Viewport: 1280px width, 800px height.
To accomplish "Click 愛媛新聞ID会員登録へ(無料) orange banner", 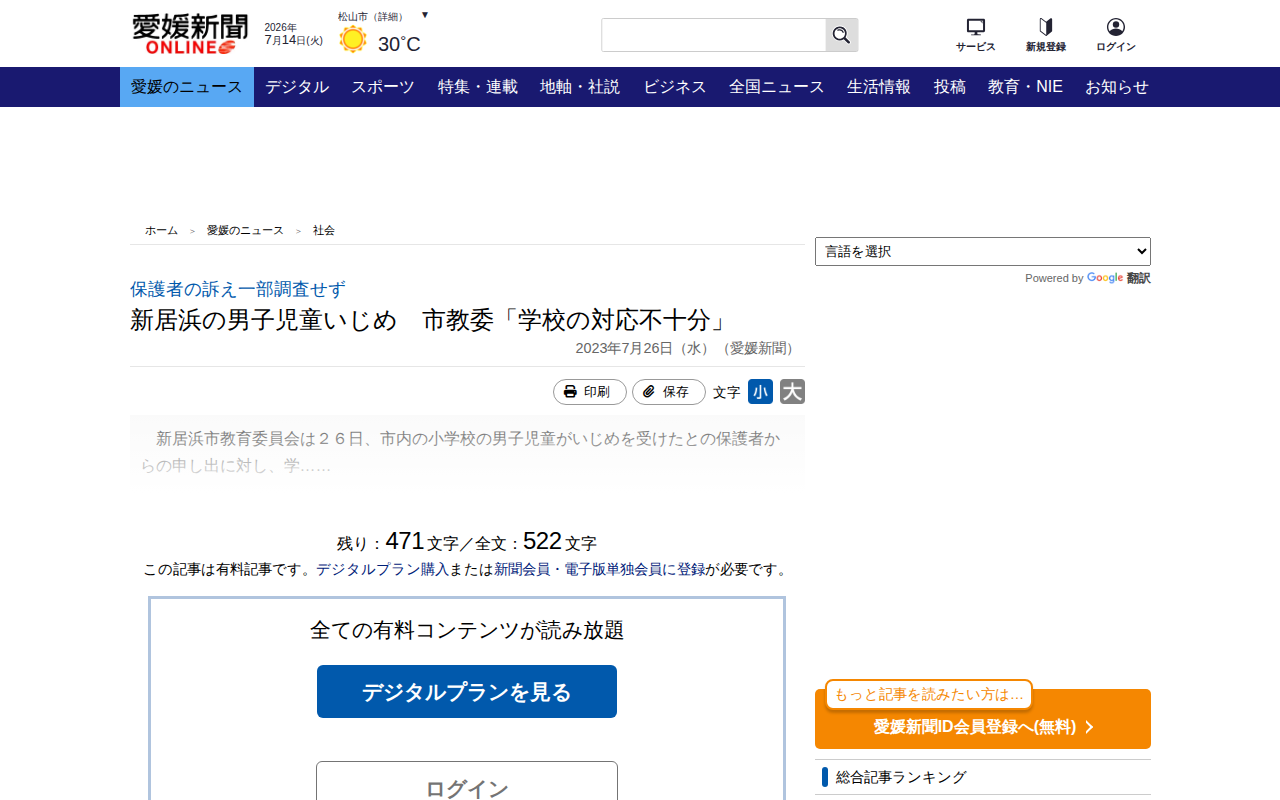I will point(983,719).
